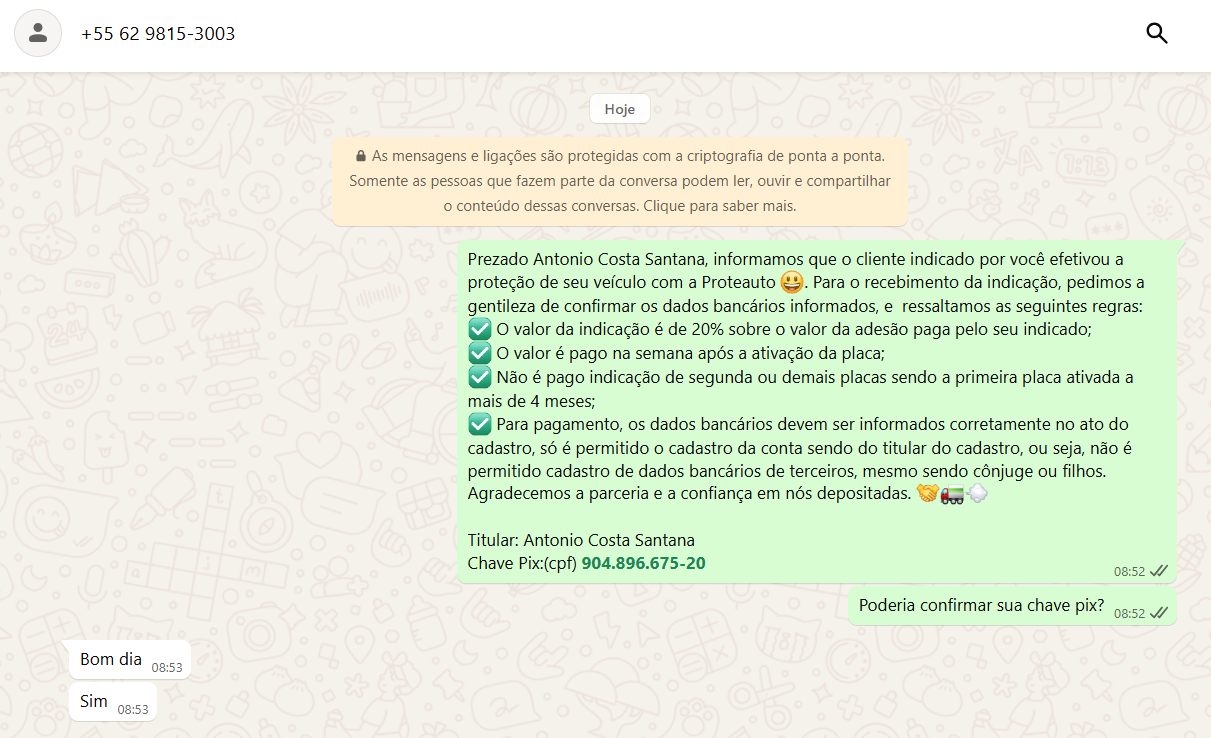
Task: Click read receipt ticks on Pix question
Action: tap(1158, 613)
